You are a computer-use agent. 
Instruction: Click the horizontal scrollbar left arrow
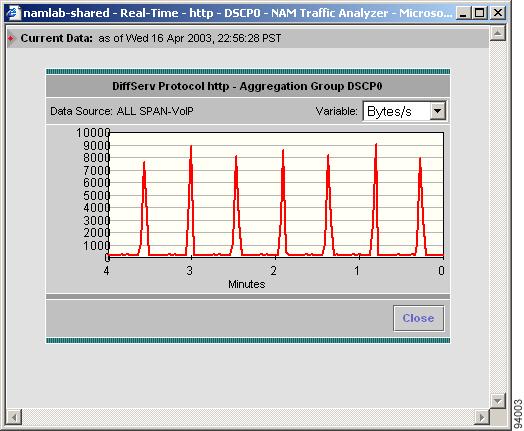pyautogui.click(x=14, y=417)
